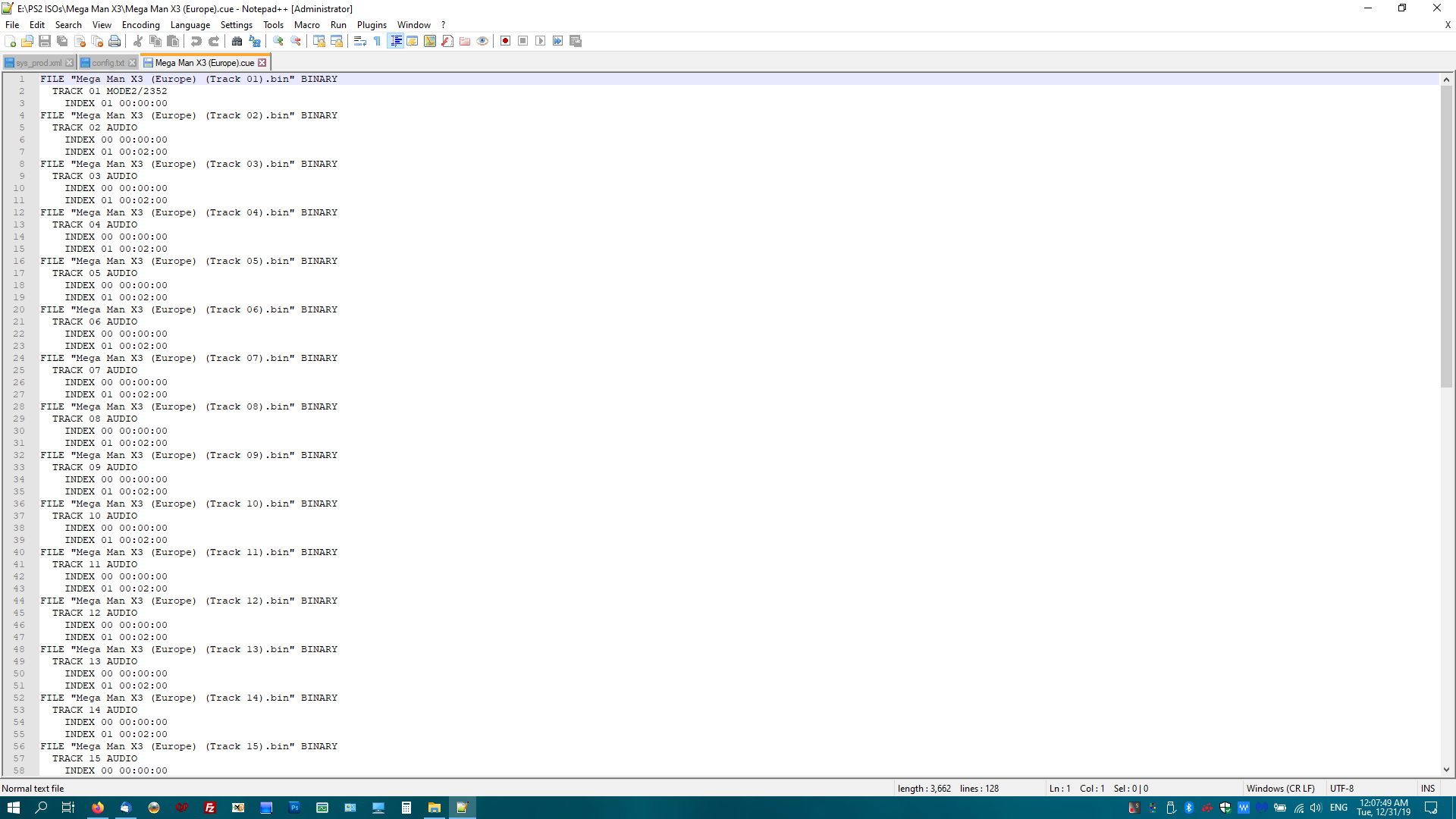Toggle Word Wrap in the toolbar
The height and width of the screenshot is (819, 1456).
coord(360,41)
